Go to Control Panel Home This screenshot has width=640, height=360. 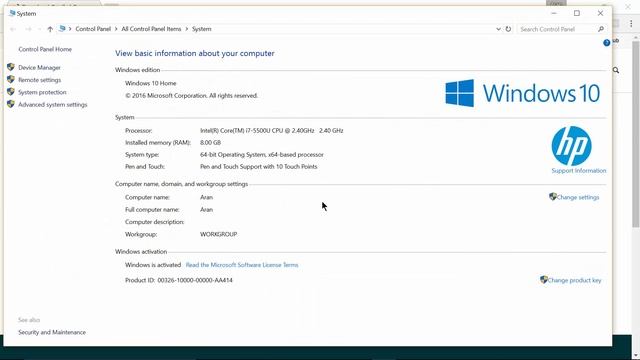click(x=45, y=49)
